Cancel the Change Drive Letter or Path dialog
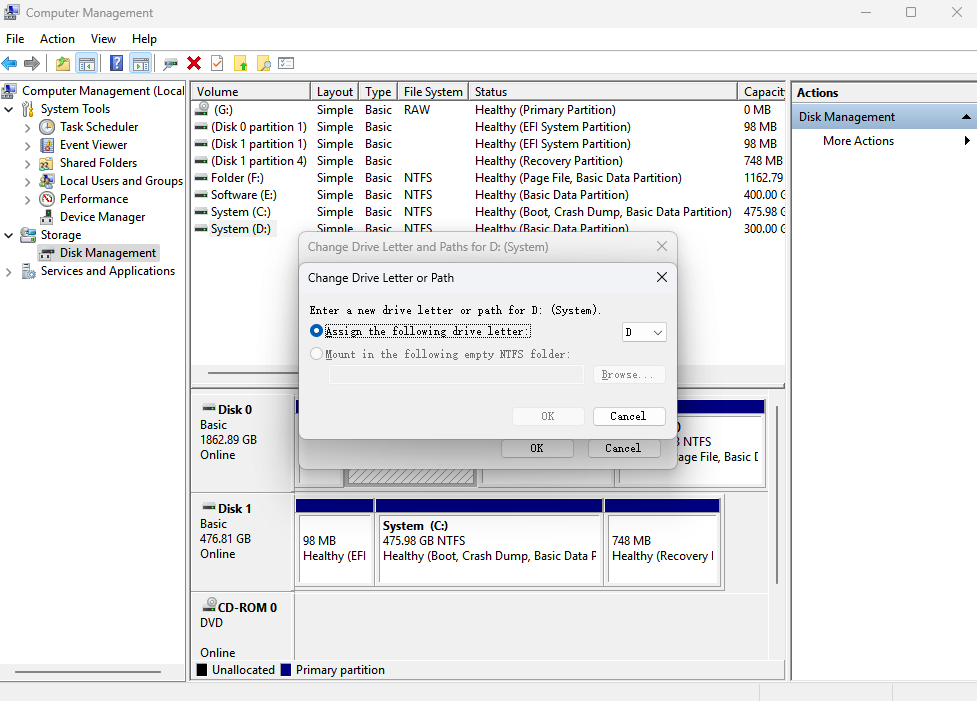Viewport: 977px width, 701px height. pyautogui.click(x=628, y=416)
